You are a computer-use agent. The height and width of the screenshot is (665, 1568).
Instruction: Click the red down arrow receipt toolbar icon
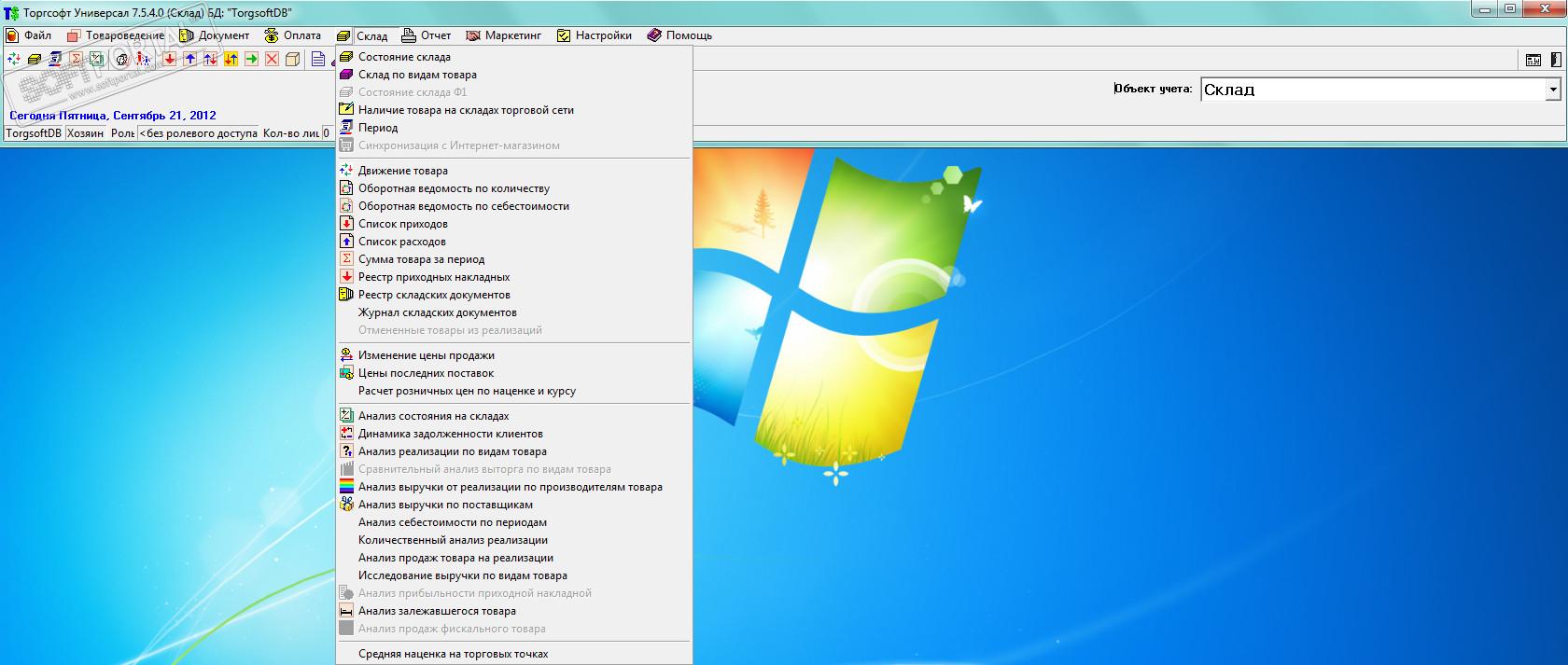169,59
